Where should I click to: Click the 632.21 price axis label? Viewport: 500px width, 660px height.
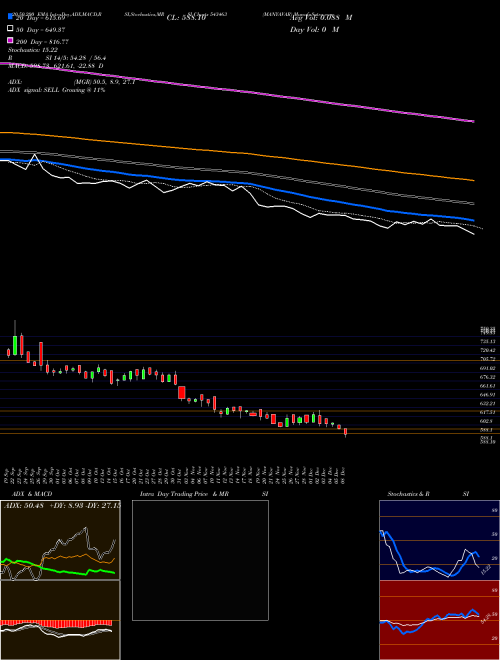(487, 403)
